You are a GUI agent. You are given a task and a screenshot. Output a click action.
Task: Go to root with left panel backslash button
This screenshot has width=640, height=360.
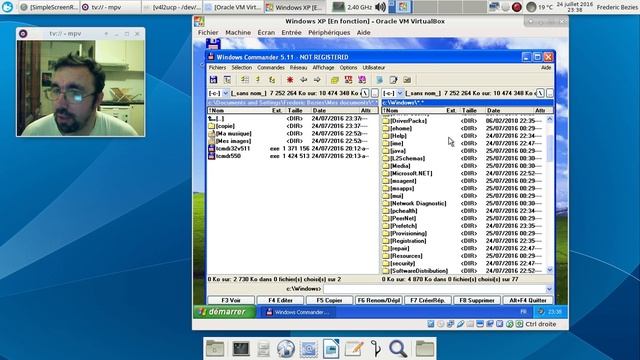[x=365, y=93]
